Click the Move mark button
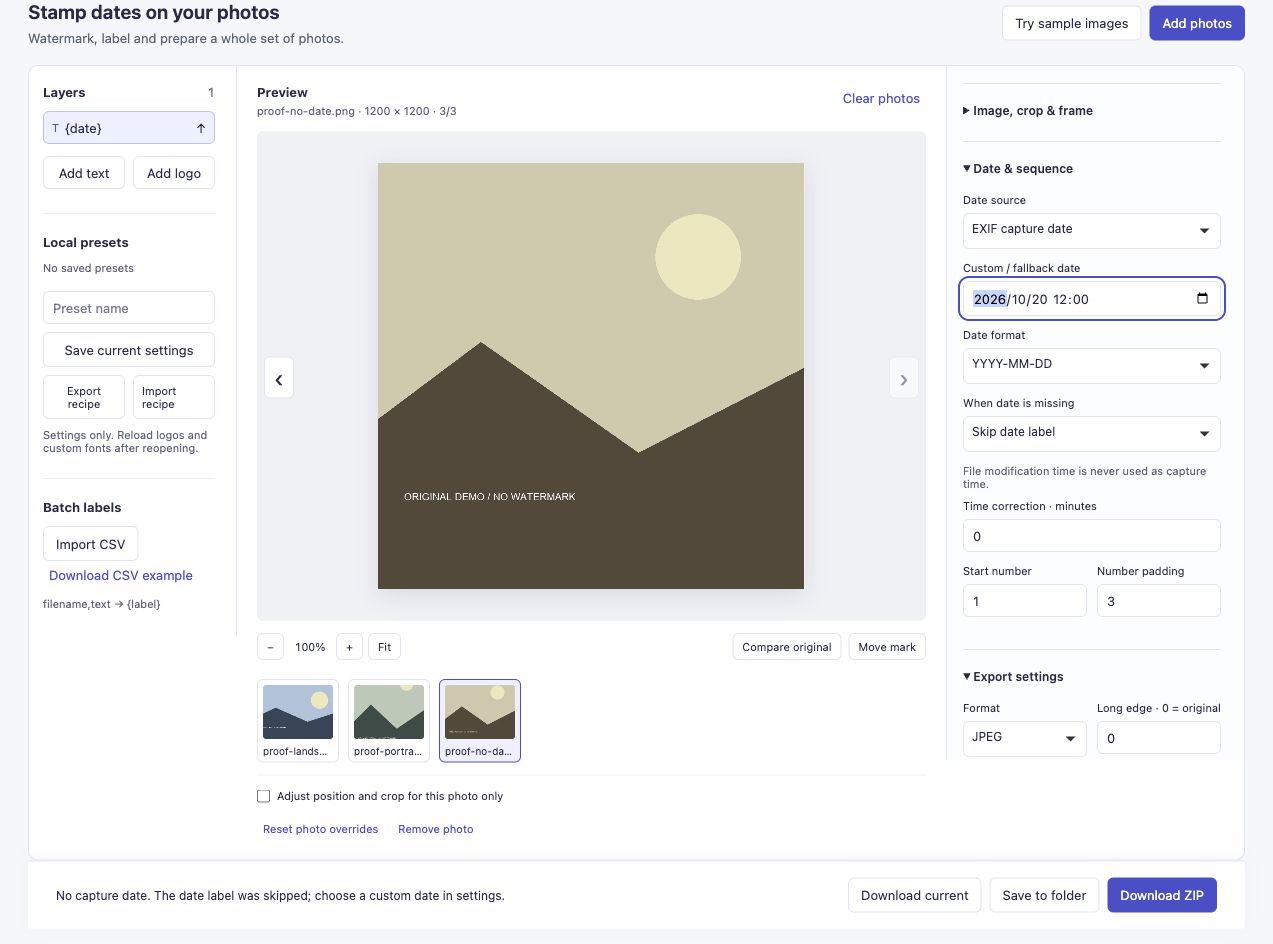Screen dimensions: 1273x944 click(x=887, y=647)
